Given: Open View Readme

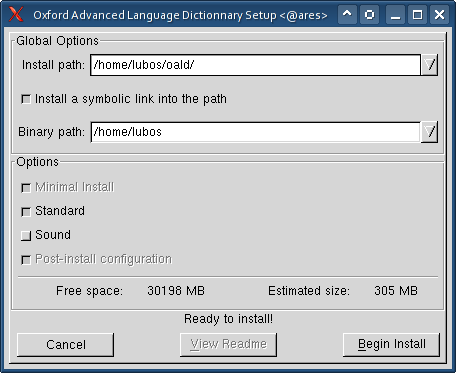Looking at the screenshot, I should pos(228,344).
